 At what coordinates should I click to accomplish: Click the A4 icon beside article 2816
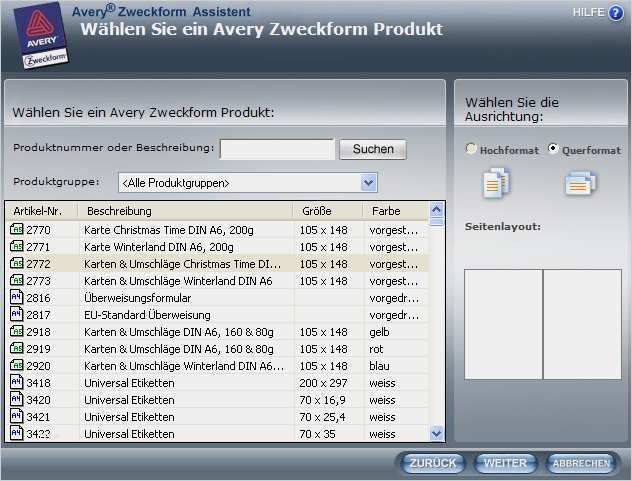coord(17,297)
